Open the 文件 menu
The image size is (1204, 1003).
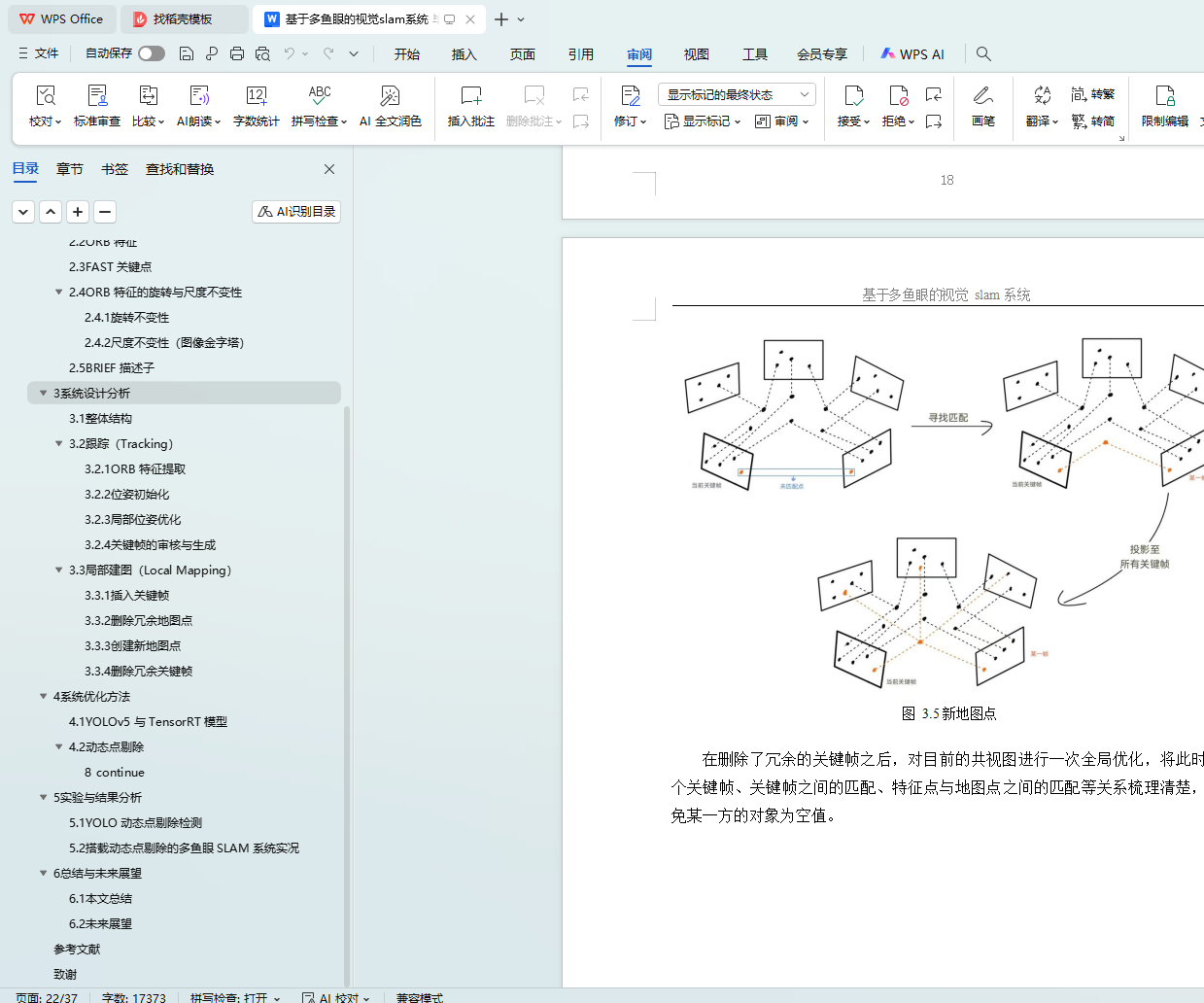(39, 53)
